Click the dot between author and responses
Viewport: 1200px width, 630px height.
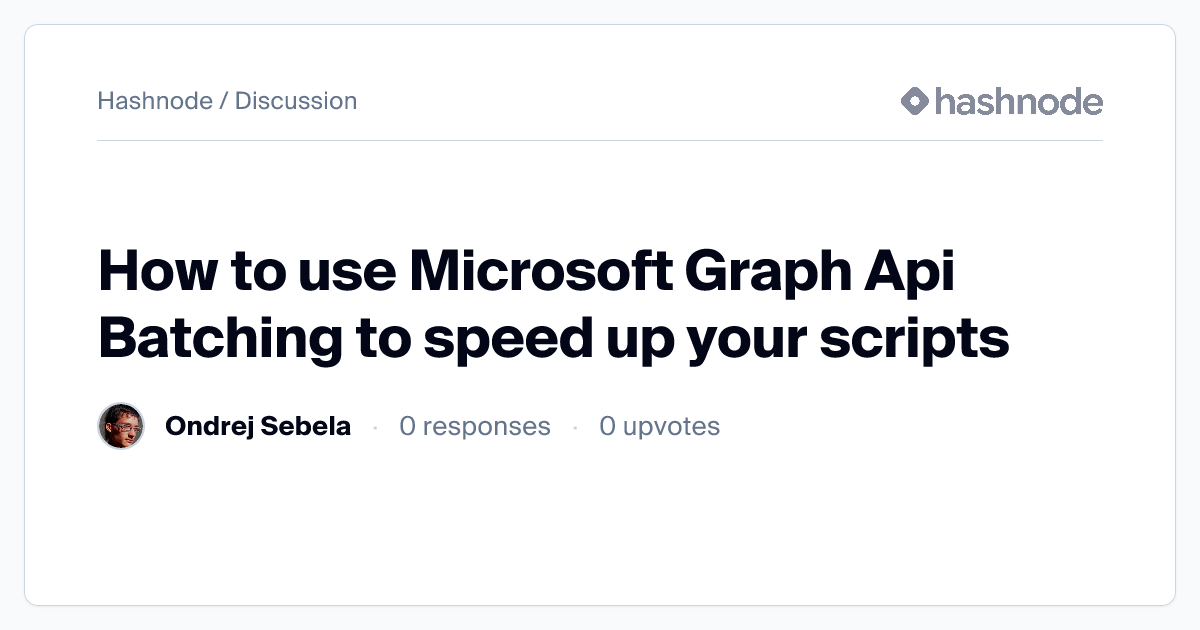(375, 428)
